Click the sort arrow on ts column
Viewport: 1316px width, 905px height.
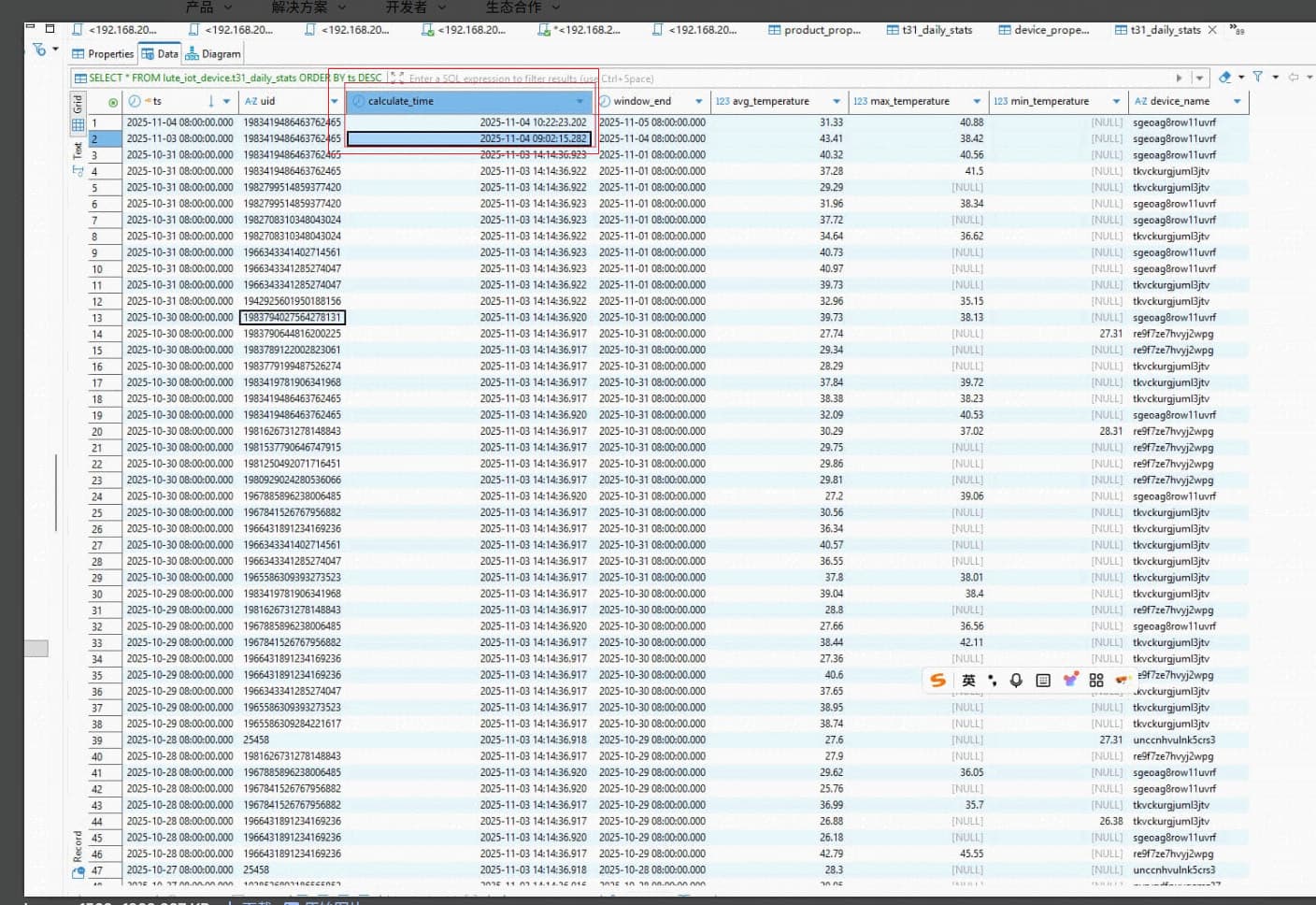coord(211,101)
